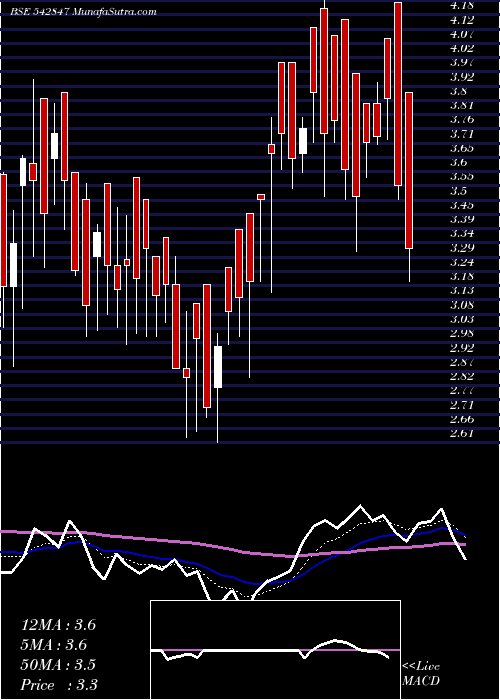Click the 2.77 price axis label
The image size is (500, 700).
[x=462, y=390]
